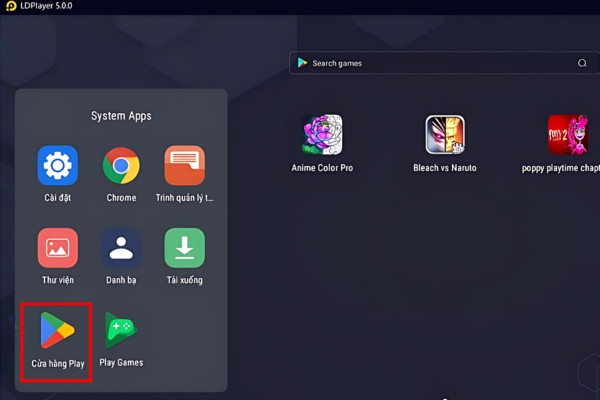Click the System Apps folder title
The image size is (600, 400).
[121, 116]
